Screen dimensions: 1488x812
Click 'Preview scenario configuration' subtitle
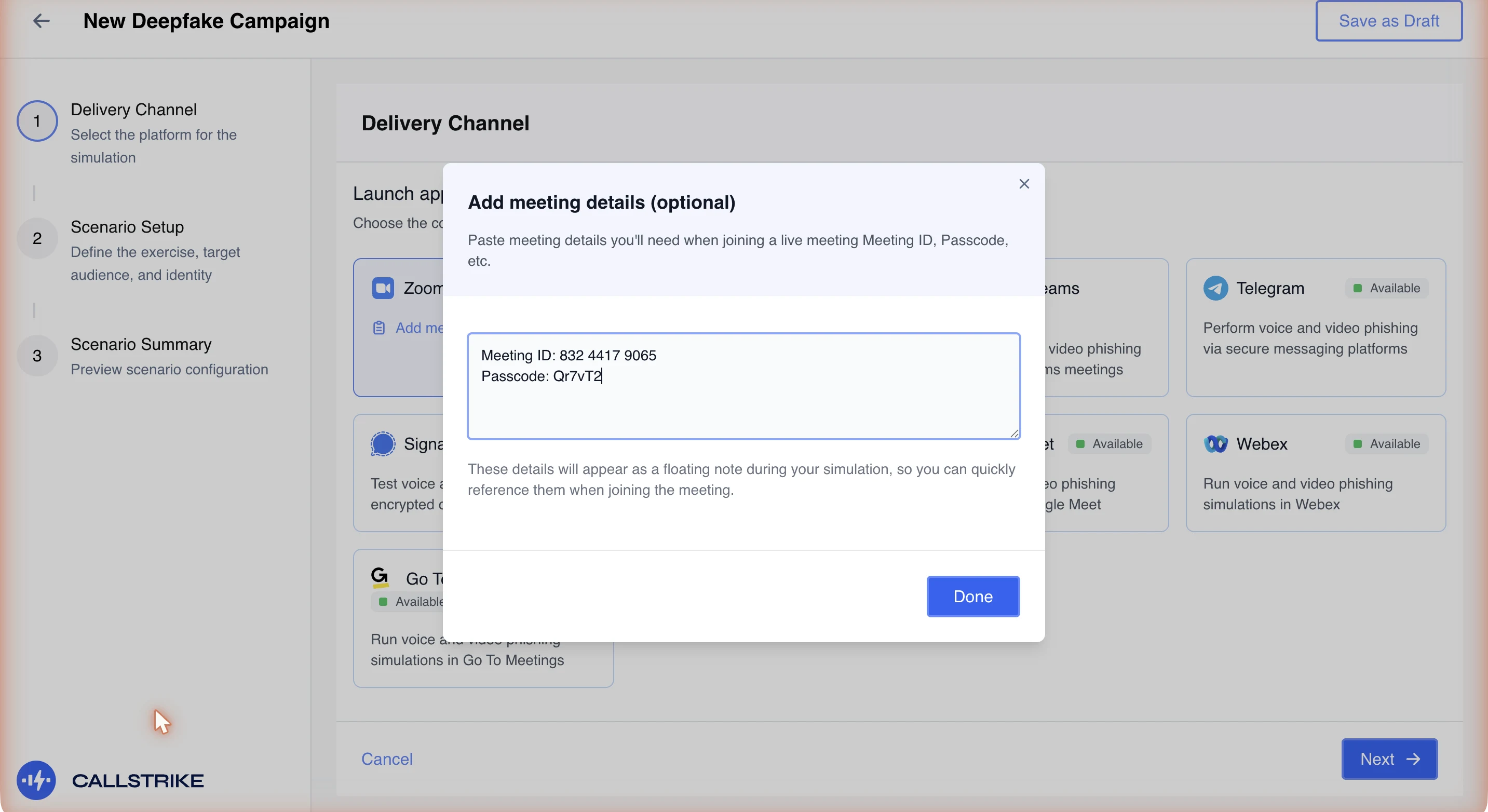[169, 370]
